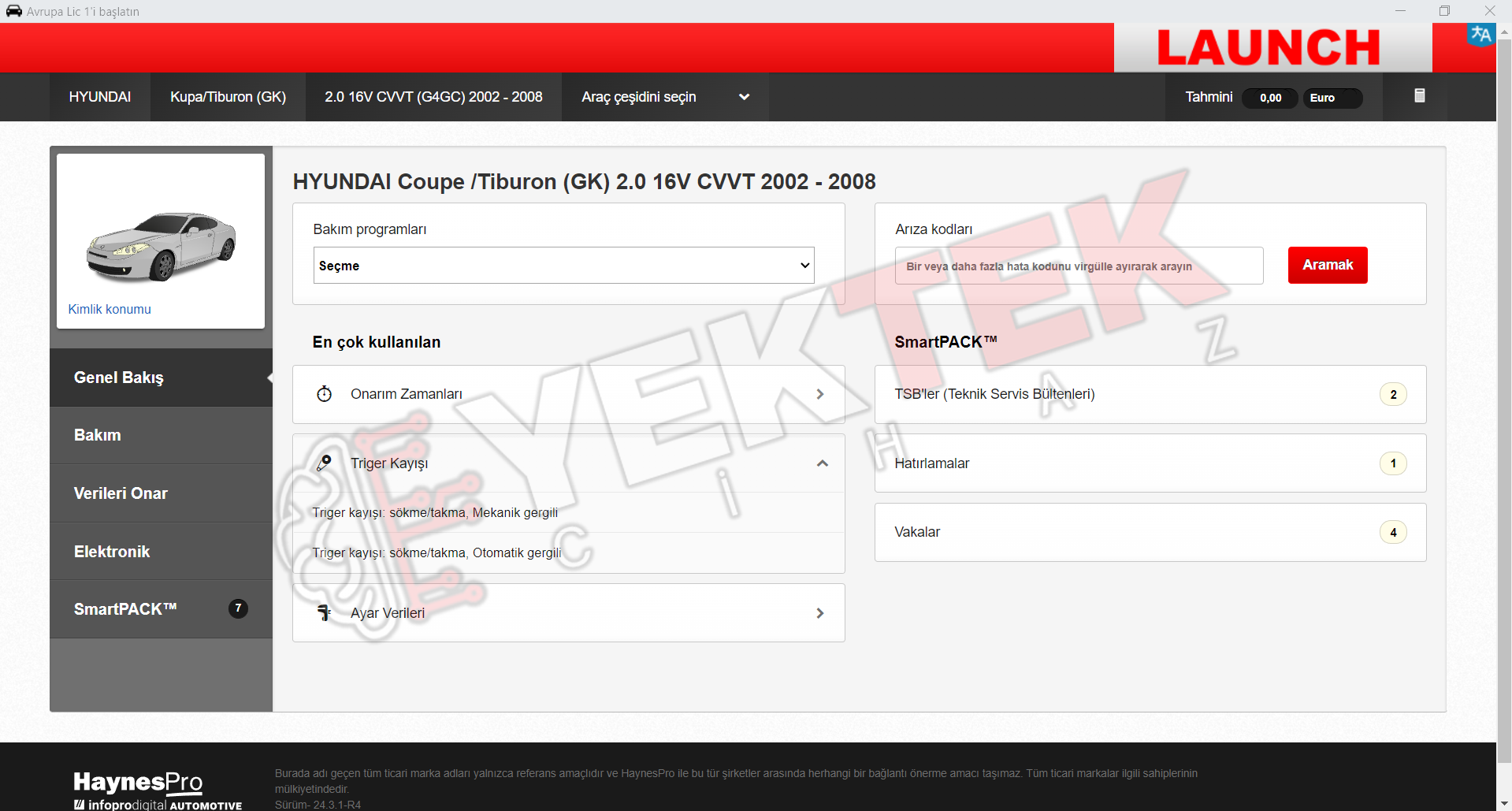This screenshot has height=811, width=1512.
Task: Open Elektronik in the sidebar
Action: tap(161, 552)
